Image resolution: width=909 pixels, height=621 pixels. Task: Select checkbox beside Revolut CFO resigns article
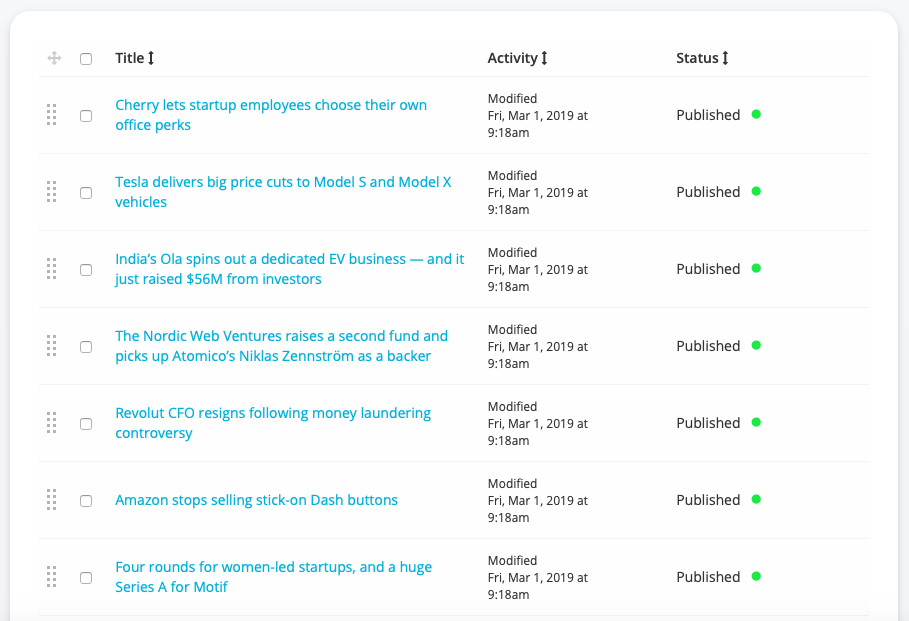[86, 424]
